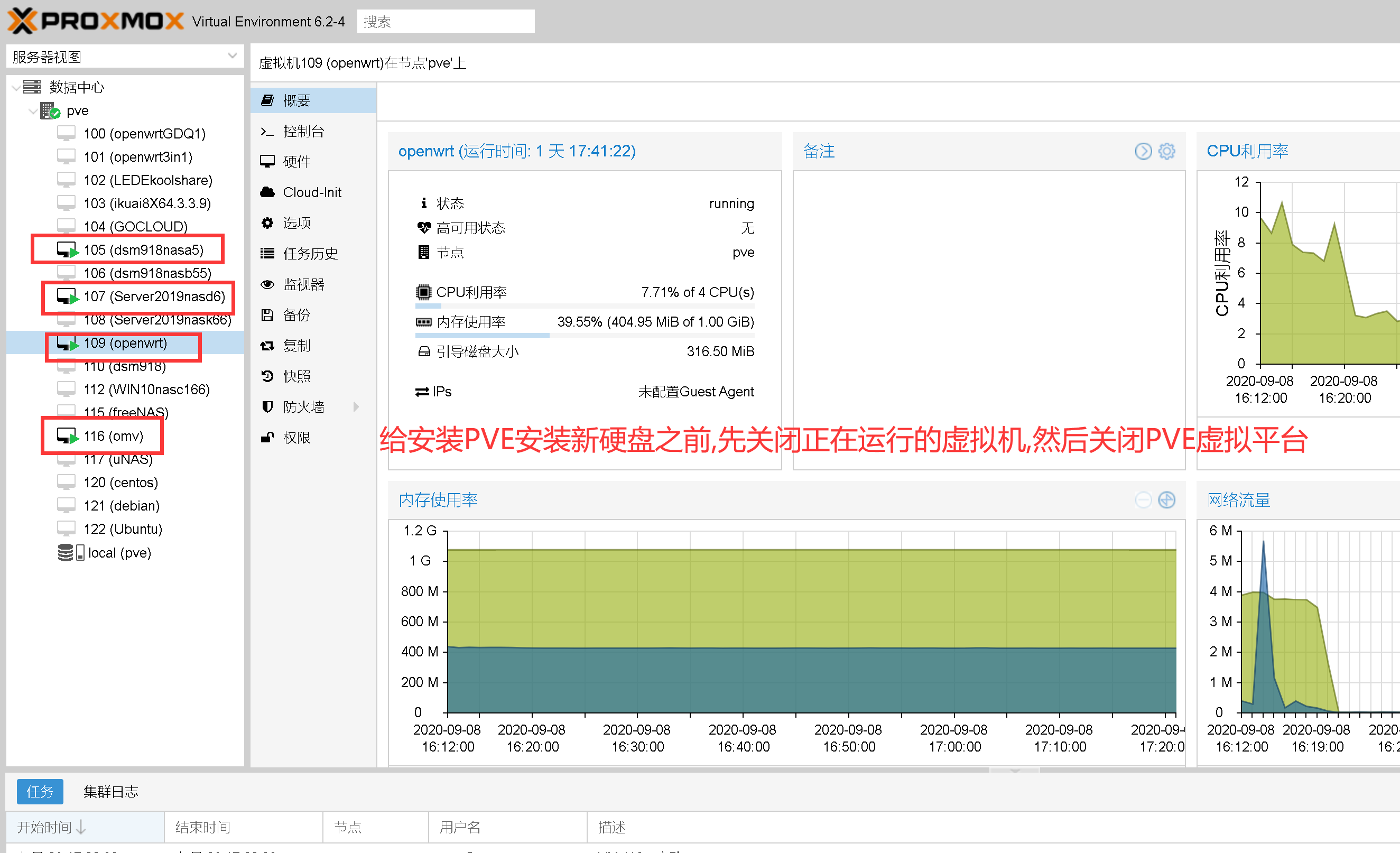Click the 内存使用率 memory icon

[423, 322]
